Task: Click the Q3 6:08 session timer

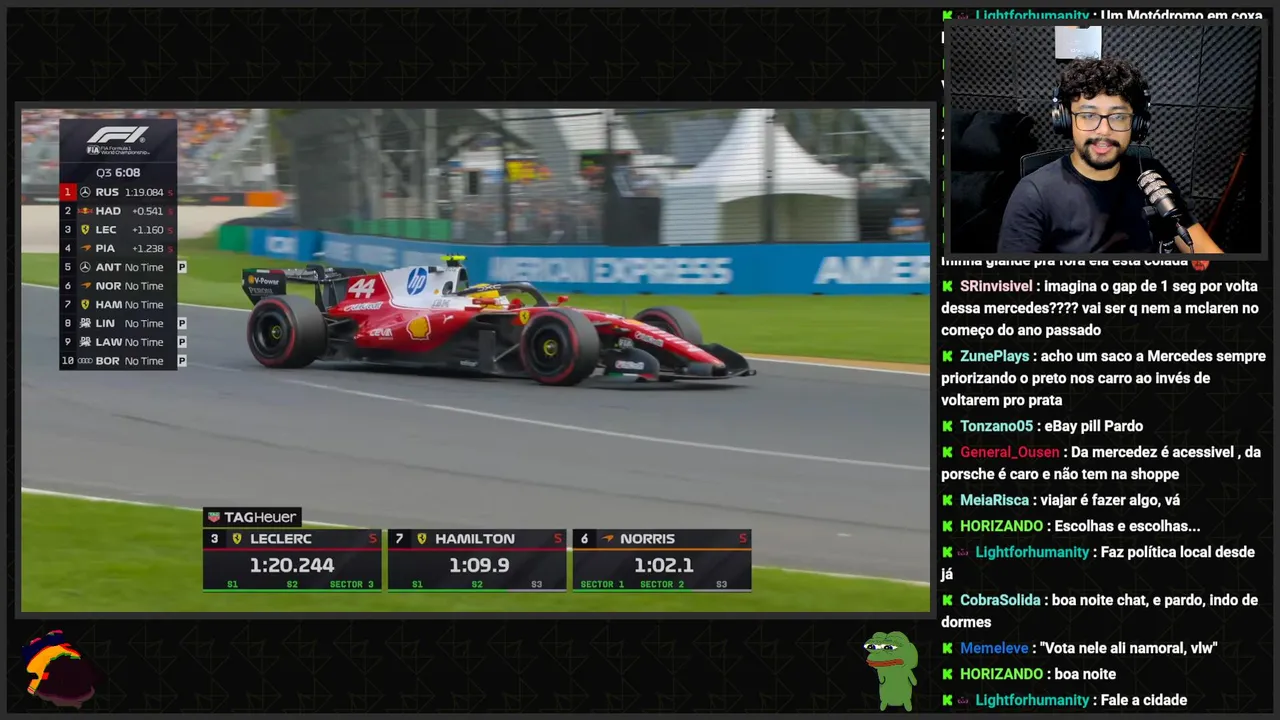Action: (118, 173)
